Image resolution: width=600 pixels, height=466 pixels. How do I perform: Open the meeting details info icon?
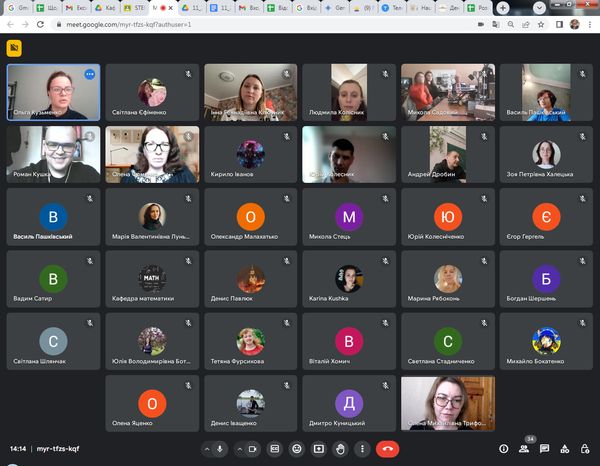tap(503, 449)
